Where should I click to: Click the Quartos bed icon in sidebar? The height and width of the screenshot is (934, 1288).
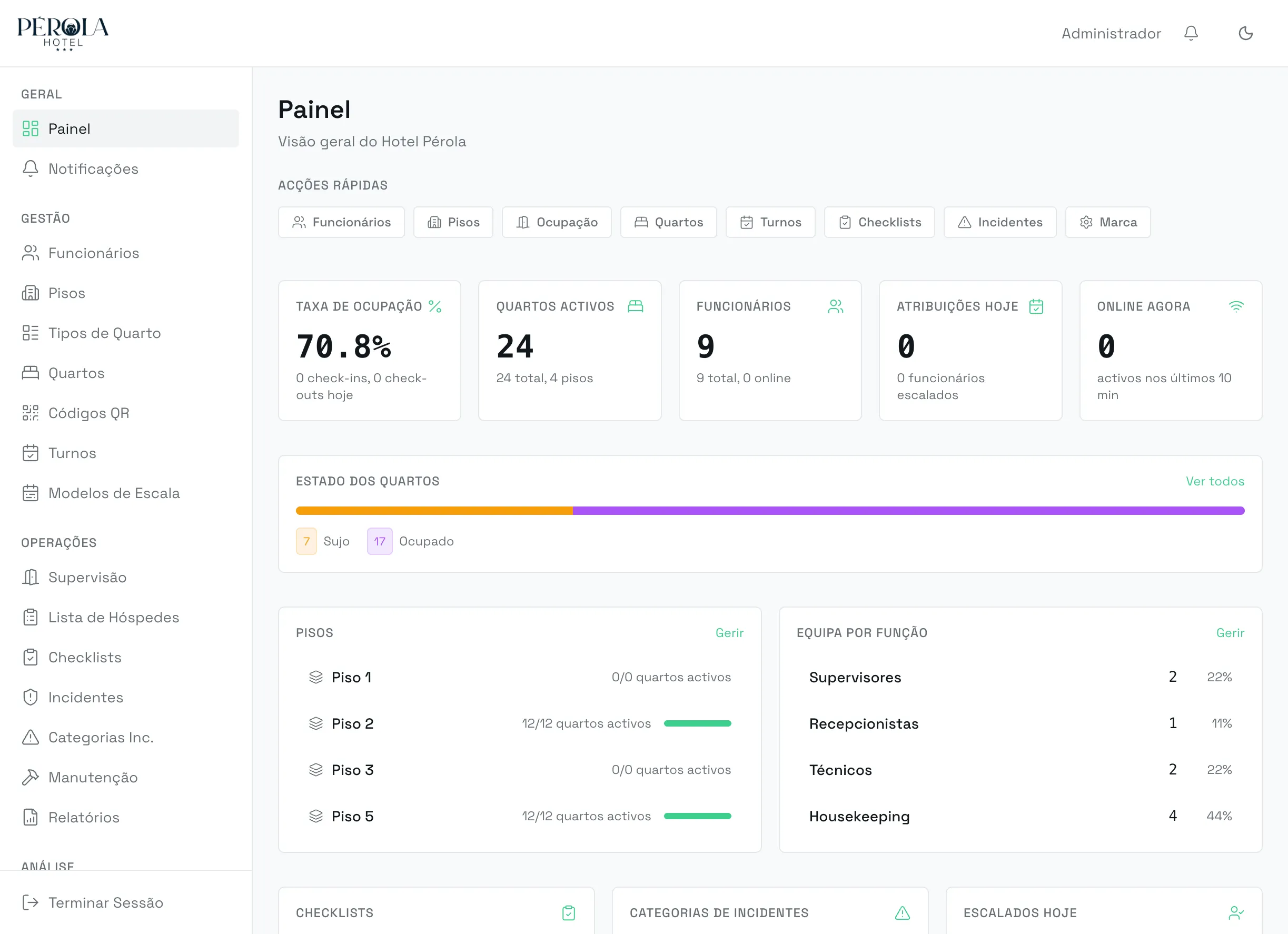[30, 373]
